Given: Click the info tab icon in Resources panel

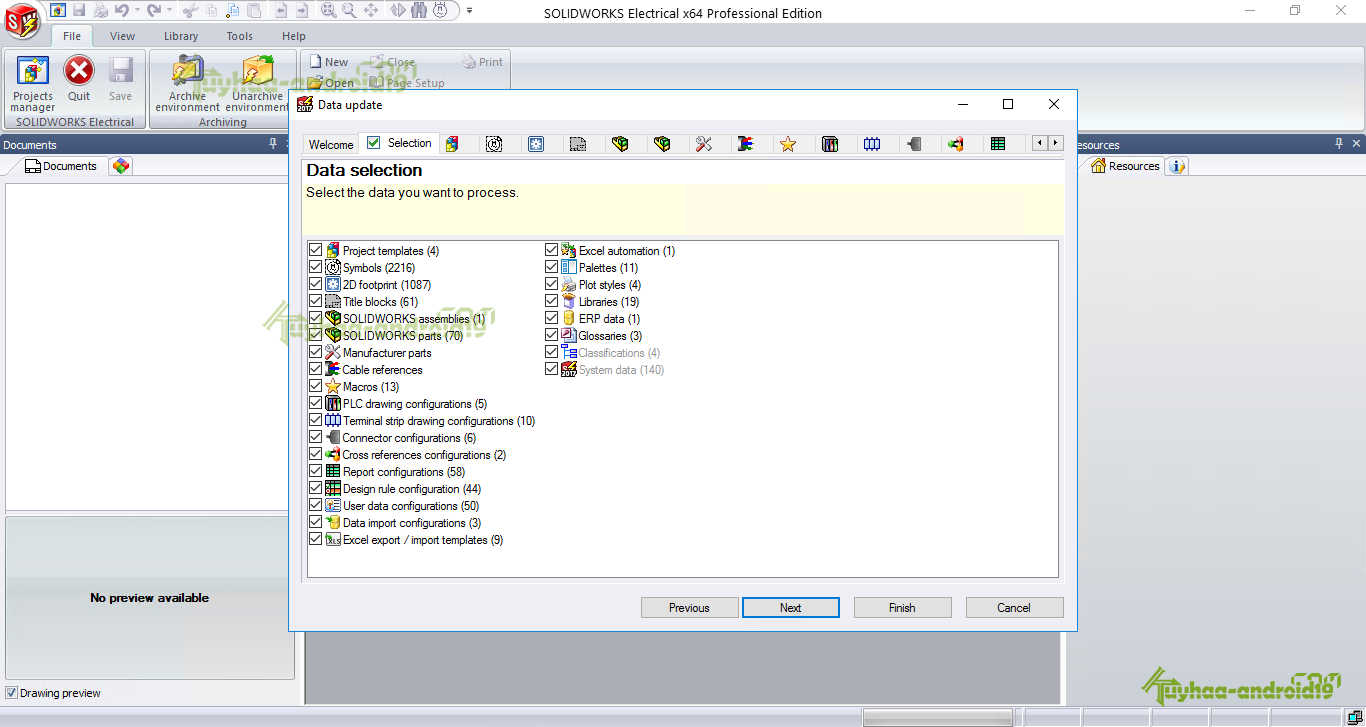Looking at the screenshot, I should tap(1177, 166).
